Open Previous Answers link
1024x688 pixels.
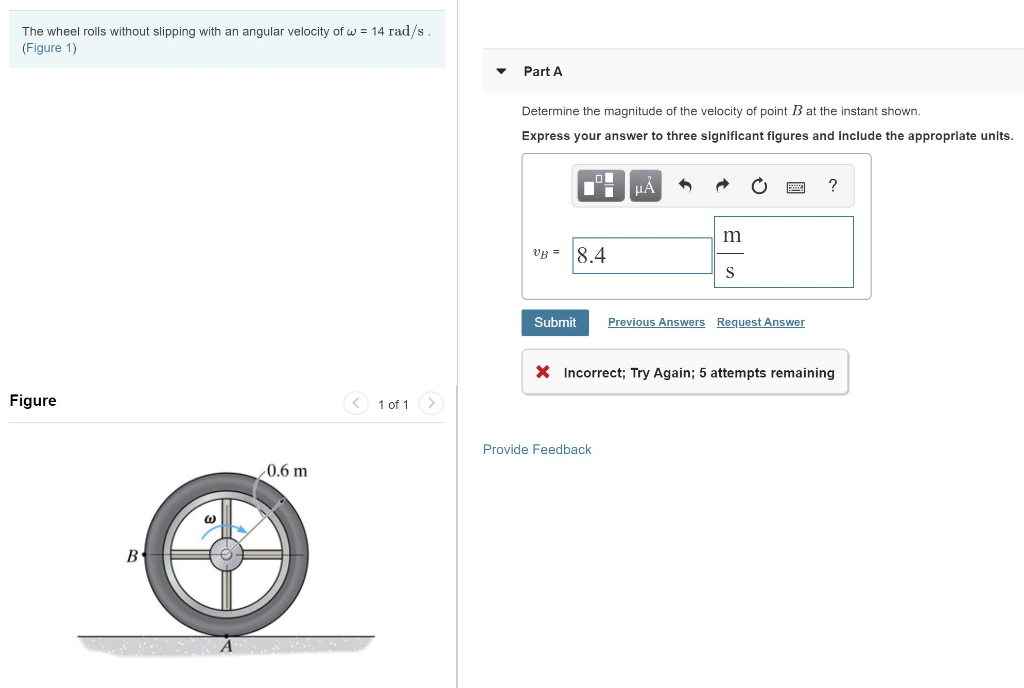[x=656, y=322]
